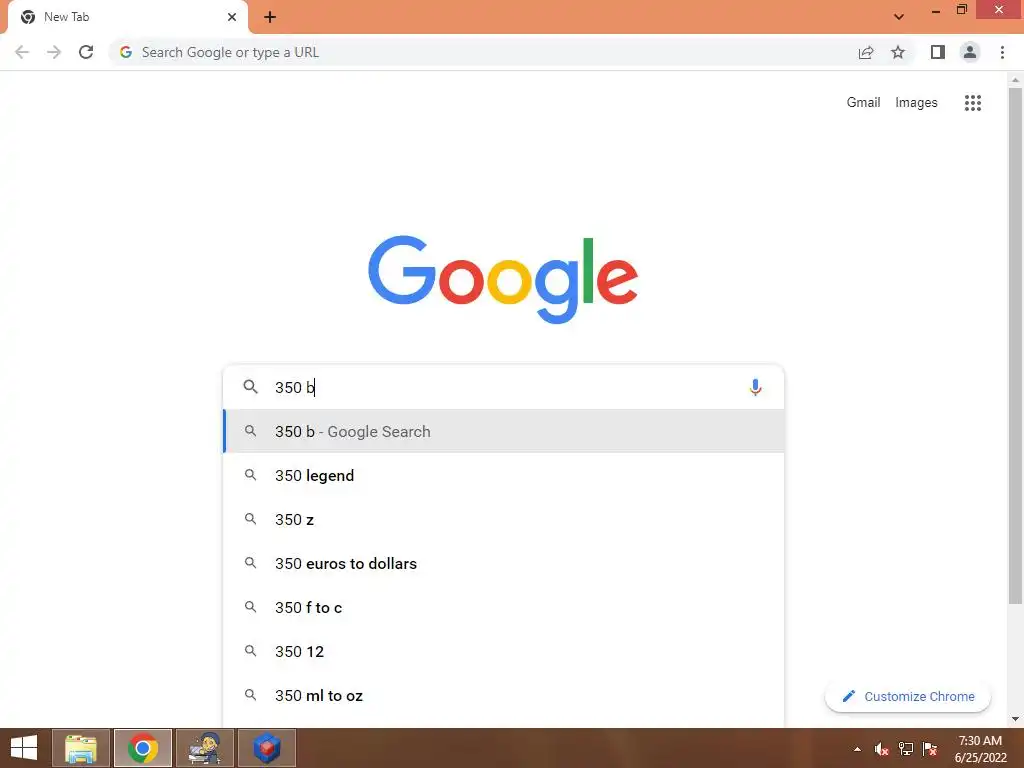The height and width of the screenshot is (768, 1024).
Task: Open File Explorer from taskbar
Action: tap(81, 748)
